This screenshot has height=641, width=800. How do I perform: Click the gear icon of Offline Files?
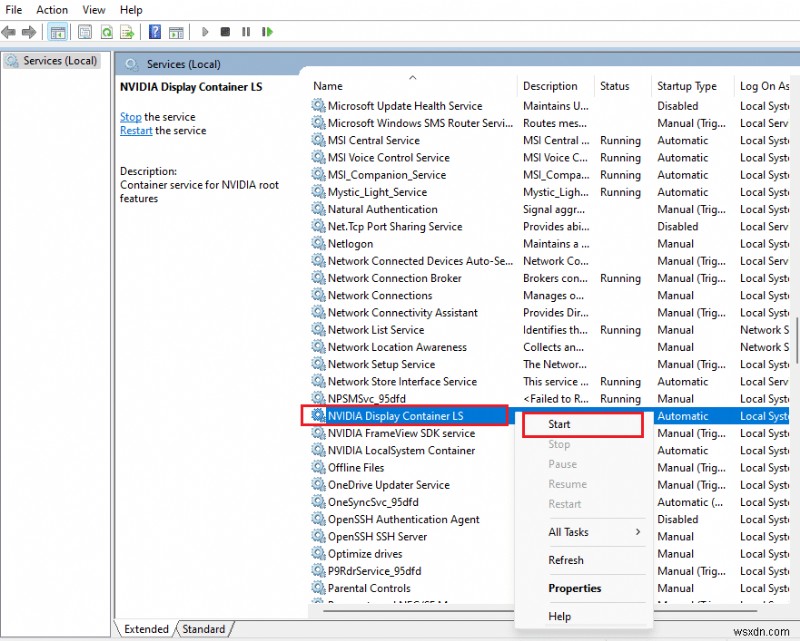(318, 467)
